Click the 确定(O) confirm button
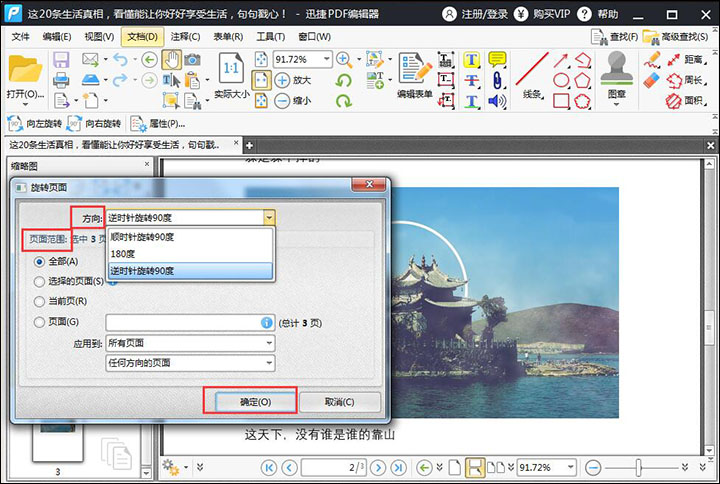 coord(250,401)
